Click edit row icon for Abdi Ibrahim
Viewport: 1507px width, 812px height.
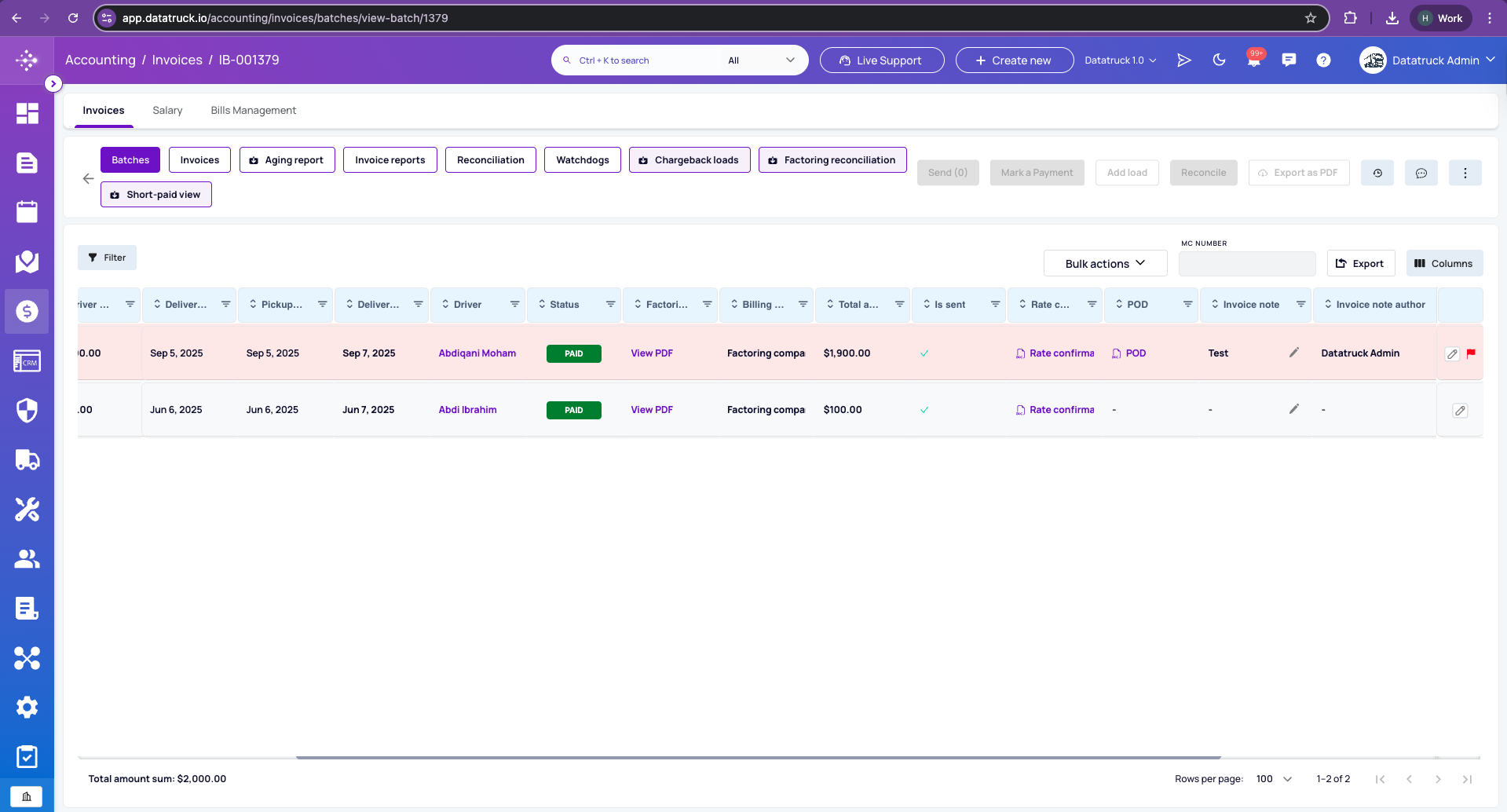[1461, 411]
